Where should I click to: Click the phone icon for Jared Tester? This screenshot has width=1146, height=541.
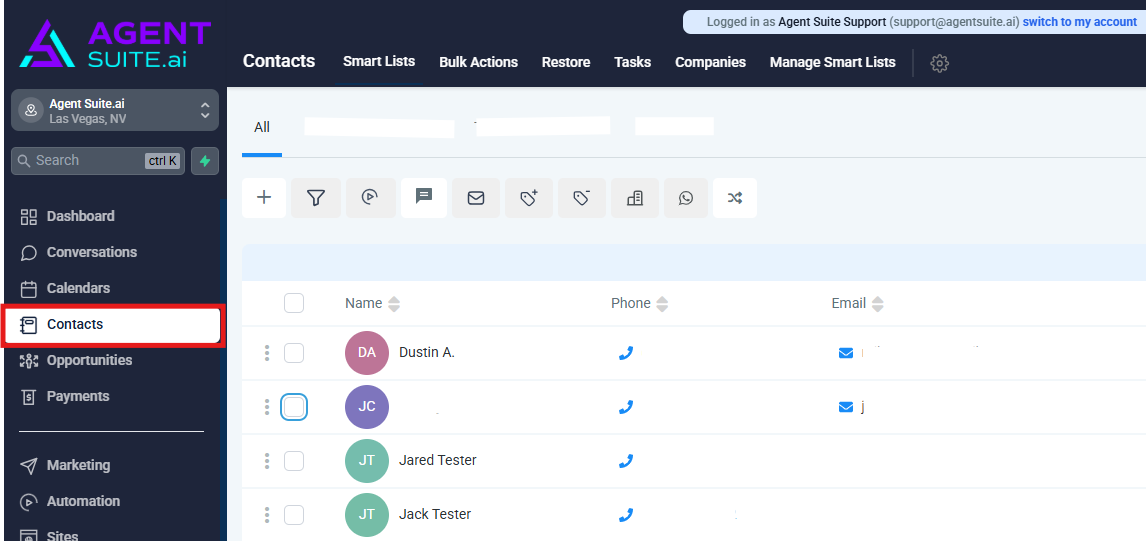click(626, 461)
